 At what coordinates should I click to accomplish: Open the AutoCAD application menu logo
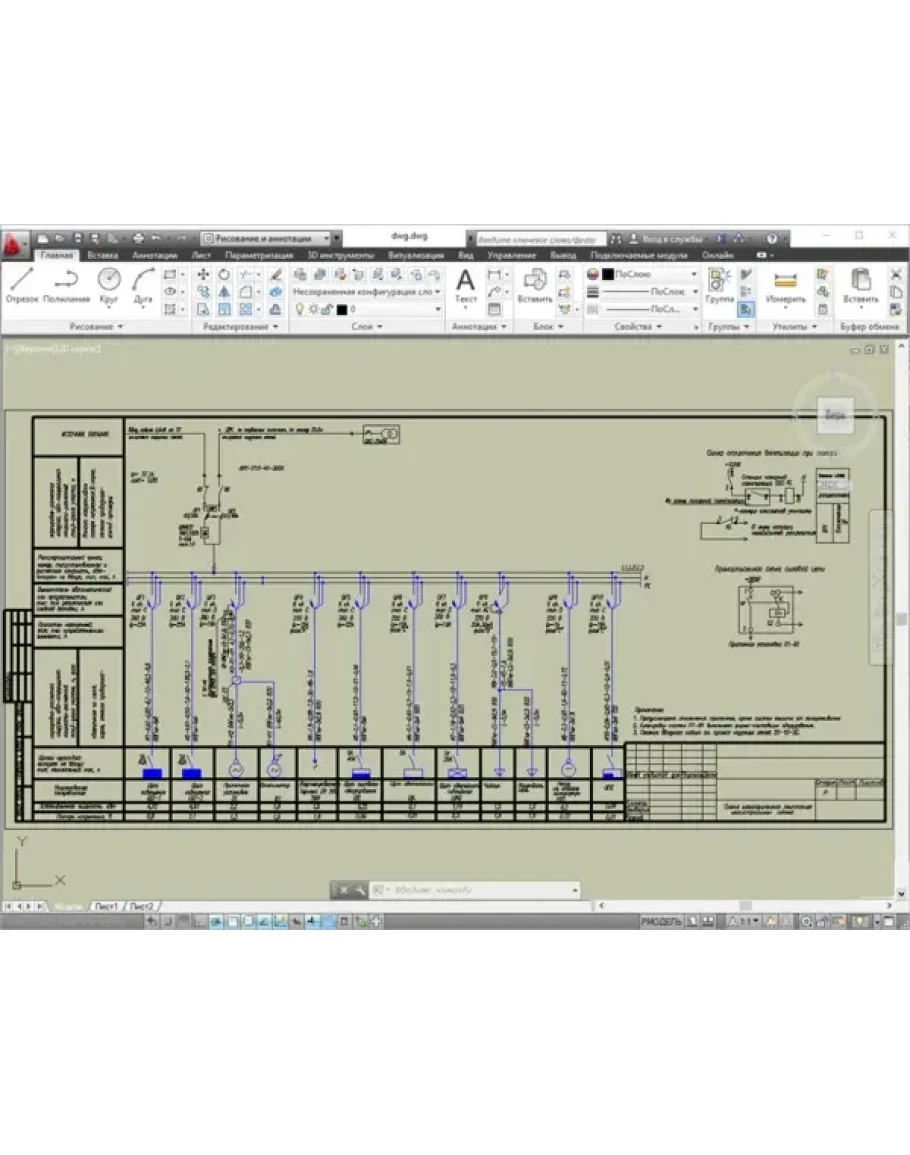pyautogui.click(x=13, y=241)
